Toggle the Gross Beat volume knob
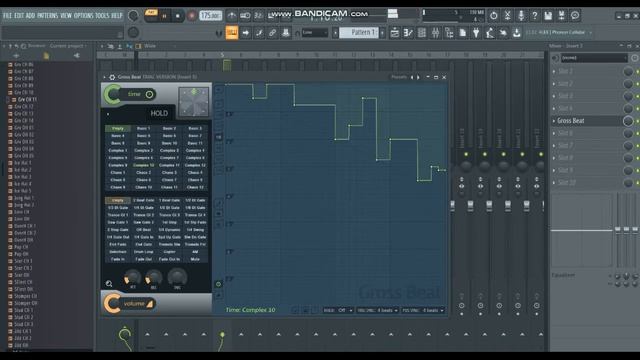This screenshot has height=360, width=640. point(112,304)
